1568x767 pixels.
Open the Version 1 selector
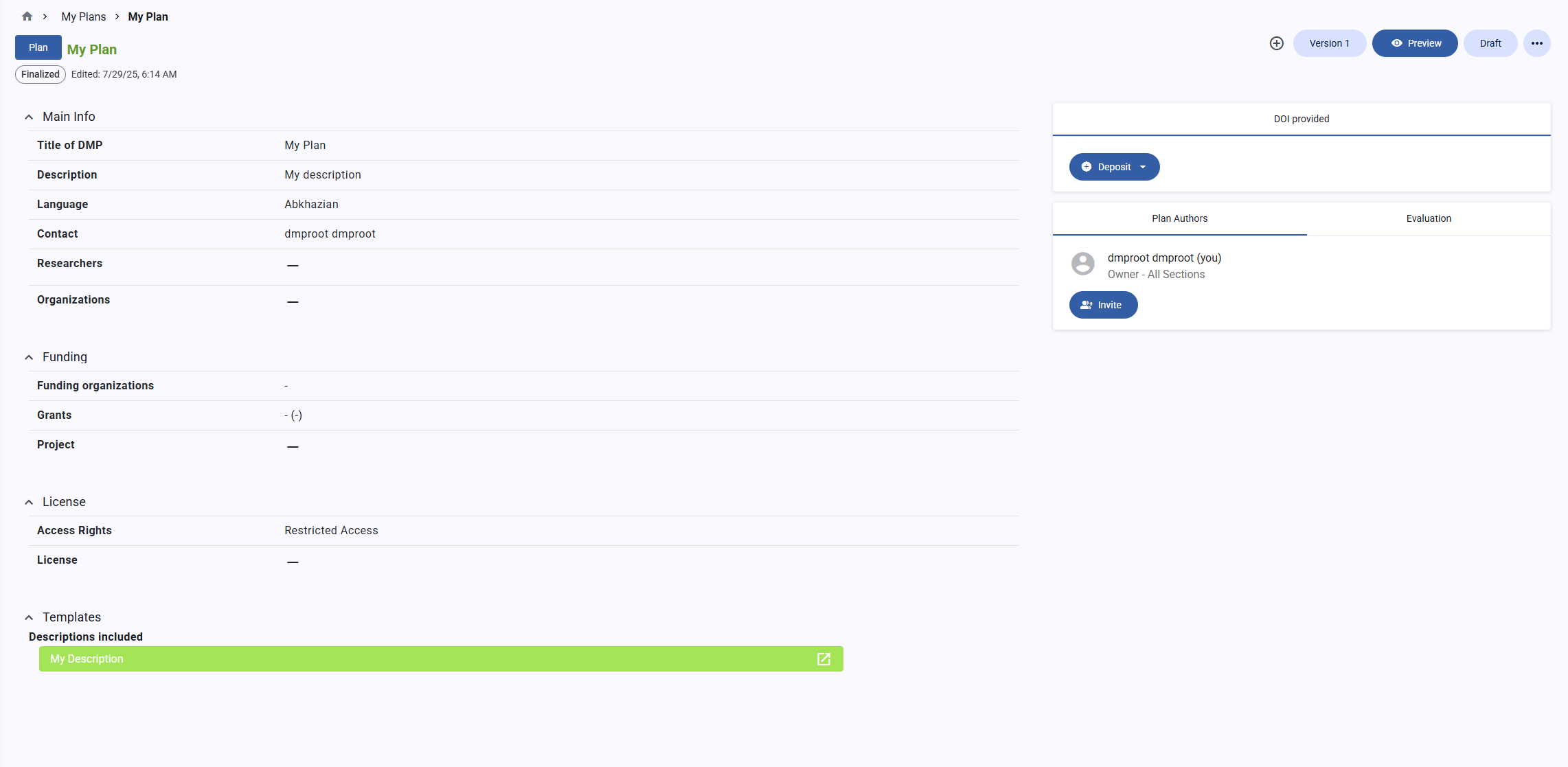(x=1328, y=43)
